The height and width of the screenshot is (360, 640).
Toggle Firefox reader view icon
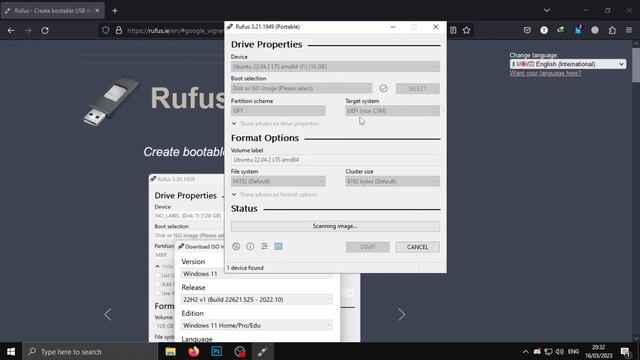click(x=453, y=30)
